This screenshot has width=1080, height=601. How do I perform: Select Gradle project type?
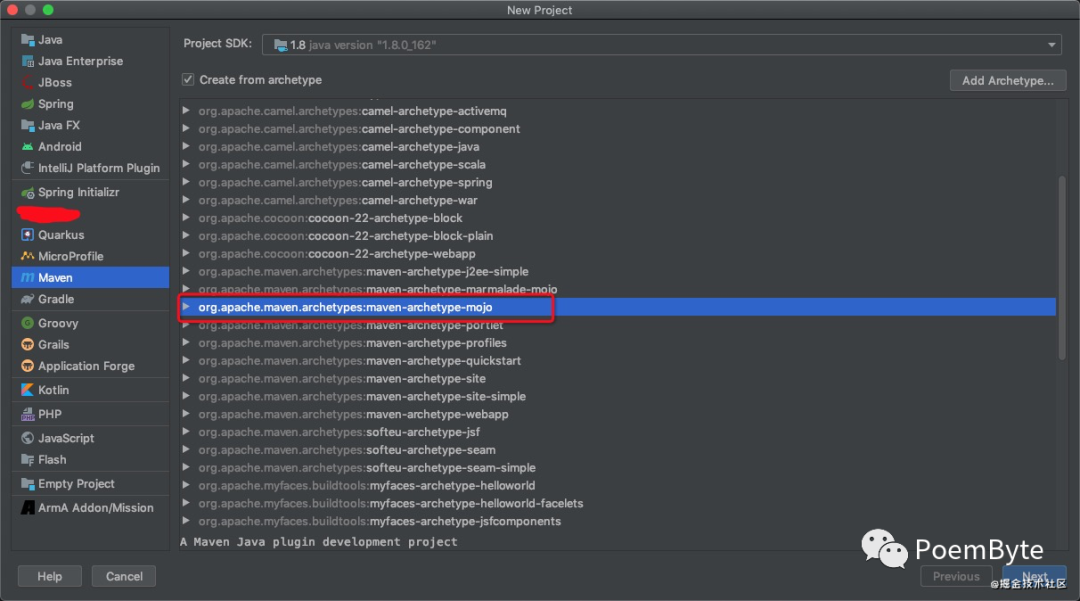[90, 299]
